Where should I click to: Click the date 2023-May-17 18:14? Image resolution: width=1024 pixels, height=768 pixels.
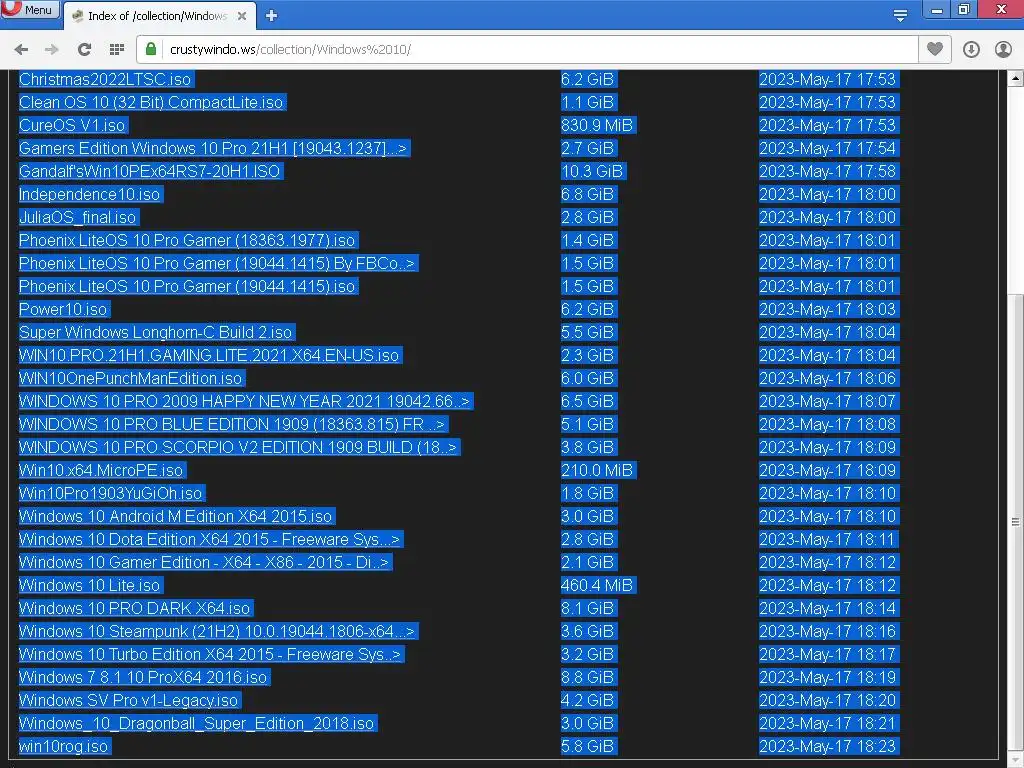click(827, 608)
